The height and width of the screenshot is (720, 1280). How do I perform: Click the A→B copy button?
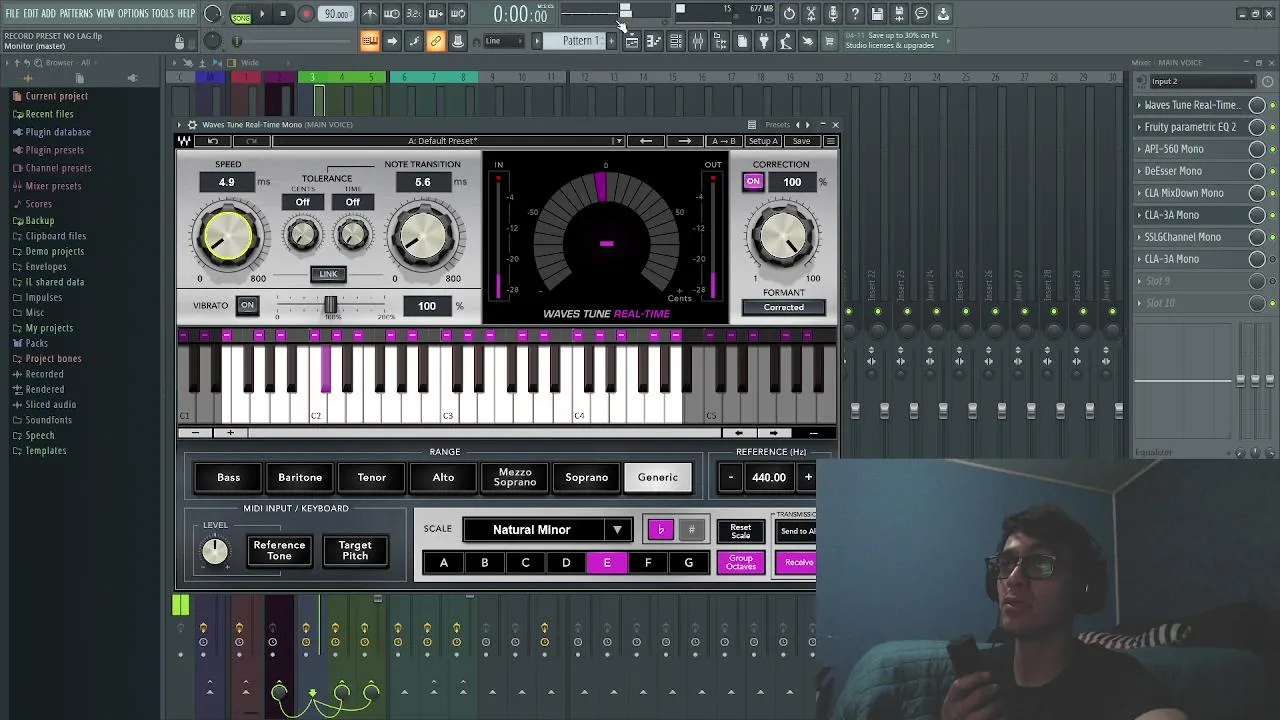723,141
